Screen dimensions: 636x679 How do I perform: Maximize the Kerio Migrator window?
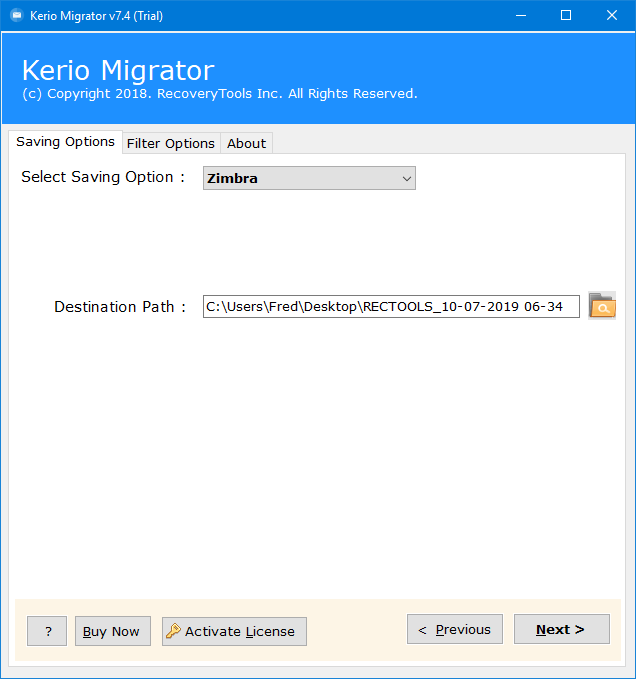tap(565, 16)
